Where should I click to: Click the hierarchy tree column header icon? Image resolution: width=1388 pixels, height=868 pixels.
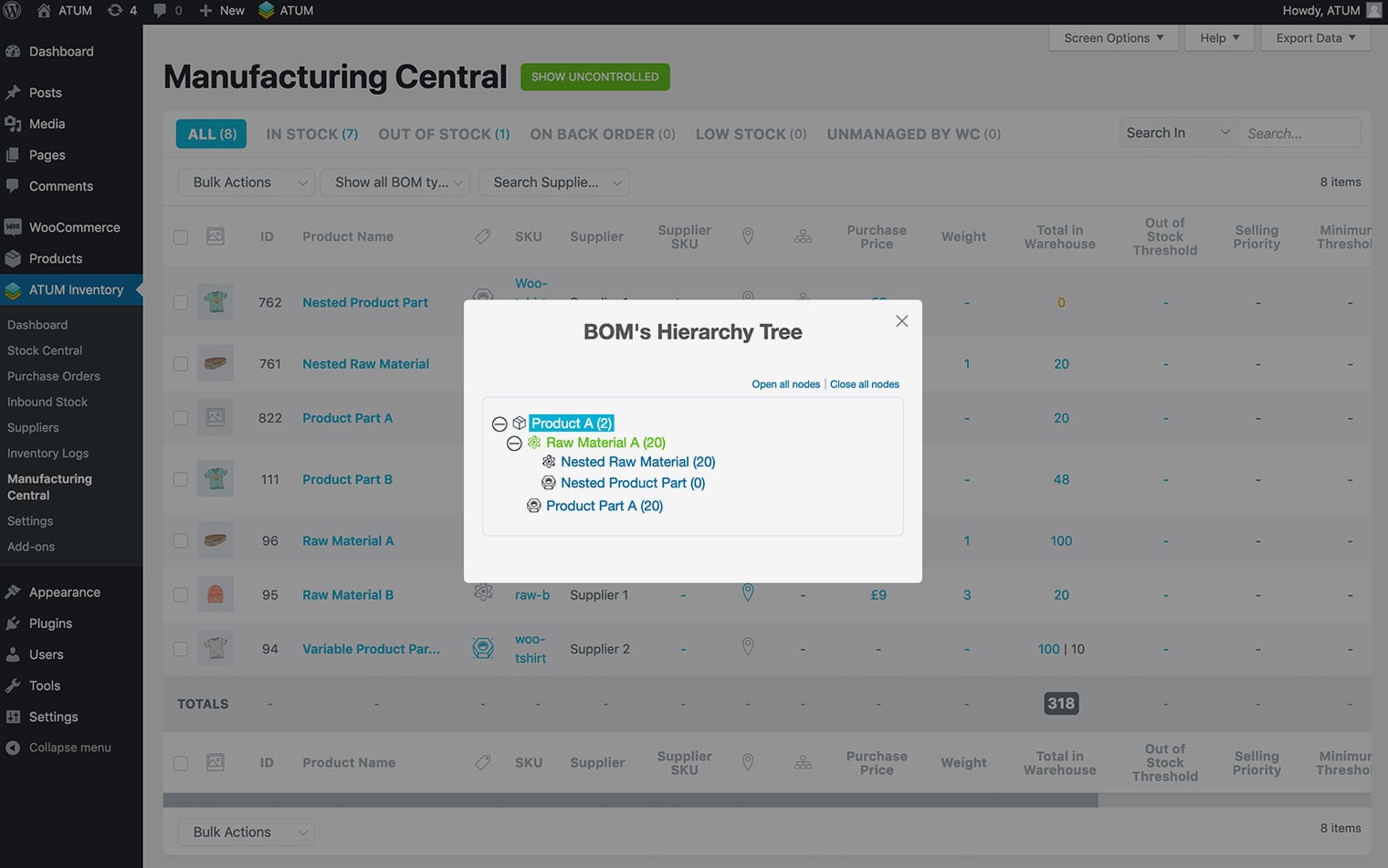(803, 236)
